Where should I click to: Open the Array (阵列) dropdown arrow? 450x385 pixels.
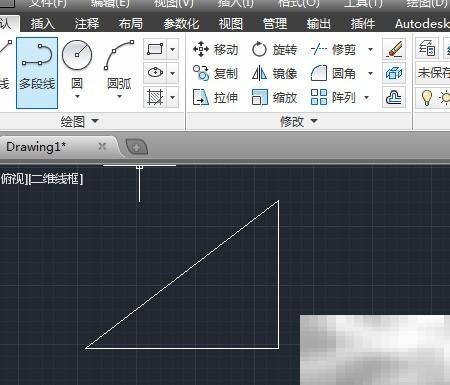[x=367, y=98]
